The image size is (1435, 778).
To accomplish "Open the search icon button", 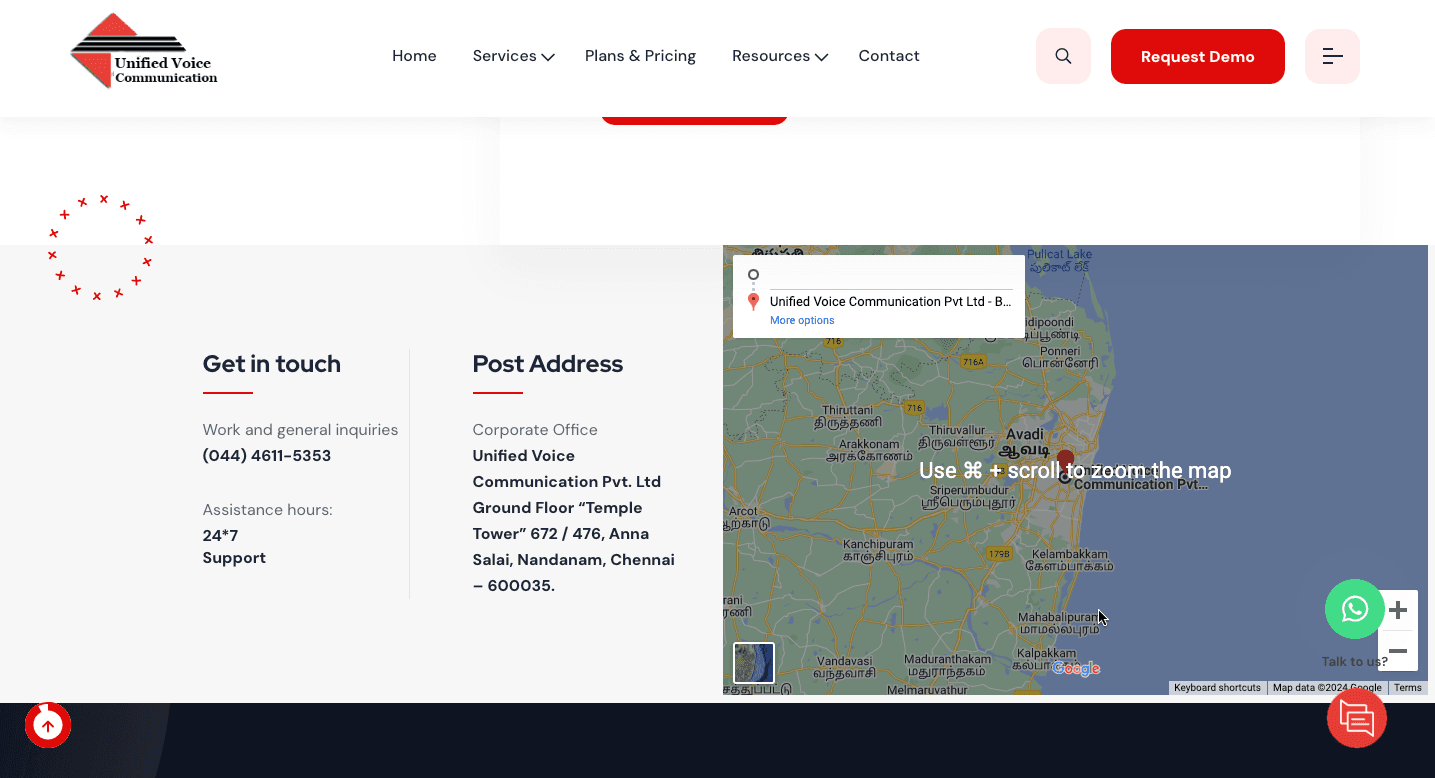I will tap(1063, 56).
